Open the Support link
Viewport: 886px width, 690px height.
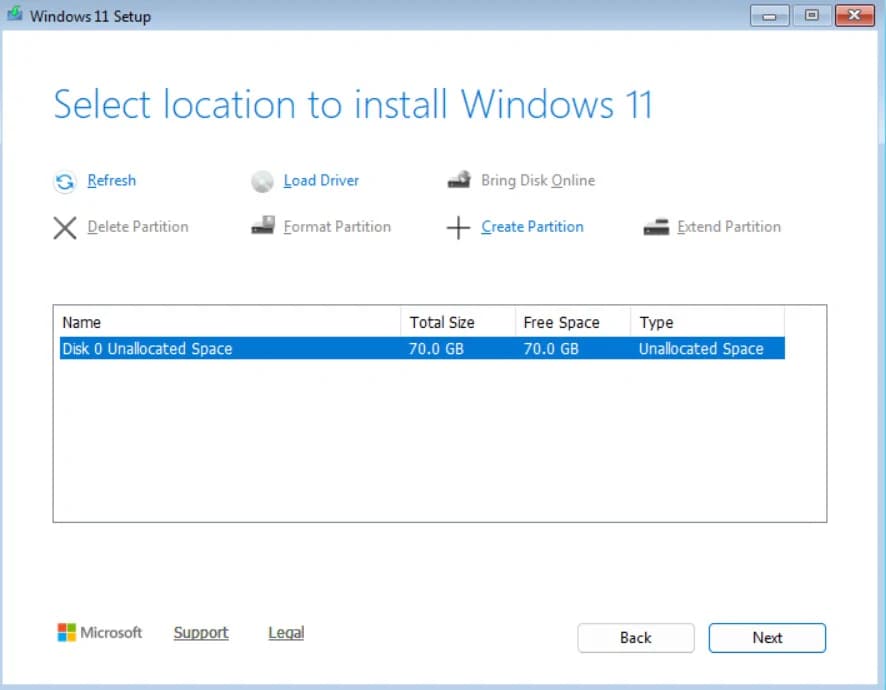click(201, 633)
